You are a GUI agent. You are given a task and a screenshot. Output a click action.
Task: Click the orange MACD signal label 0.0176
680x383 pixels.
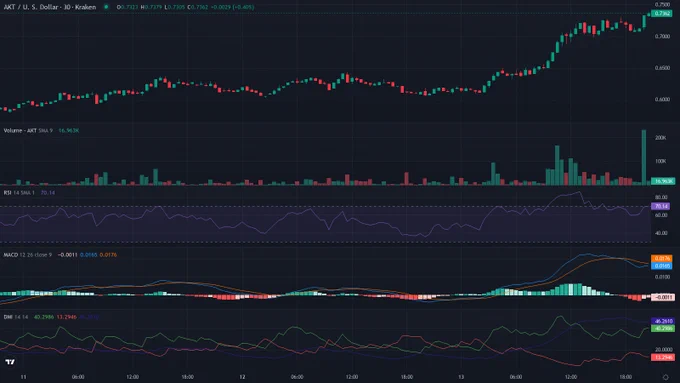coord(662,259)
